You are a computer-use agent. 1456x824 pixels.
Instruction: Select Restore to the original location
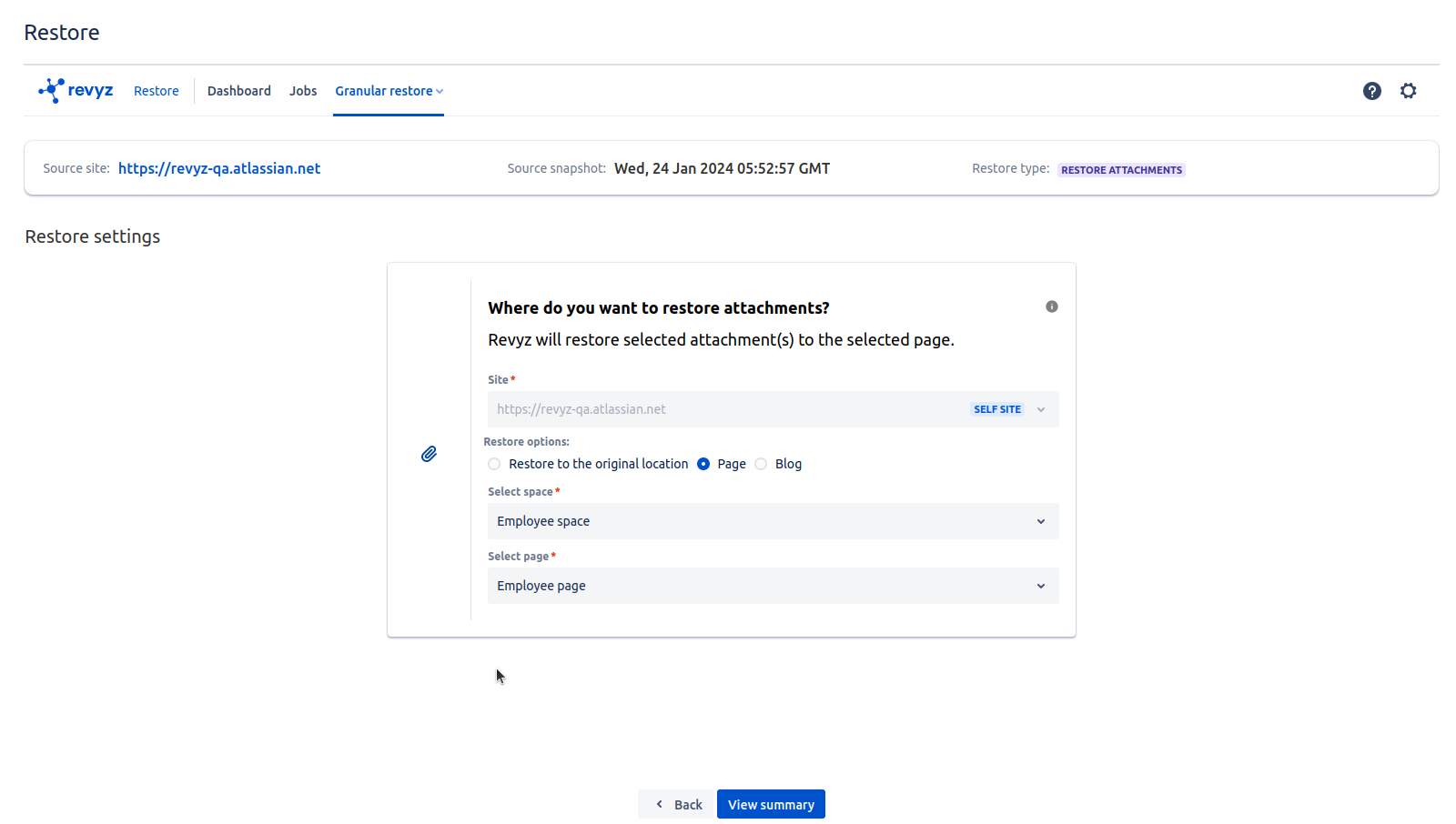494,464
